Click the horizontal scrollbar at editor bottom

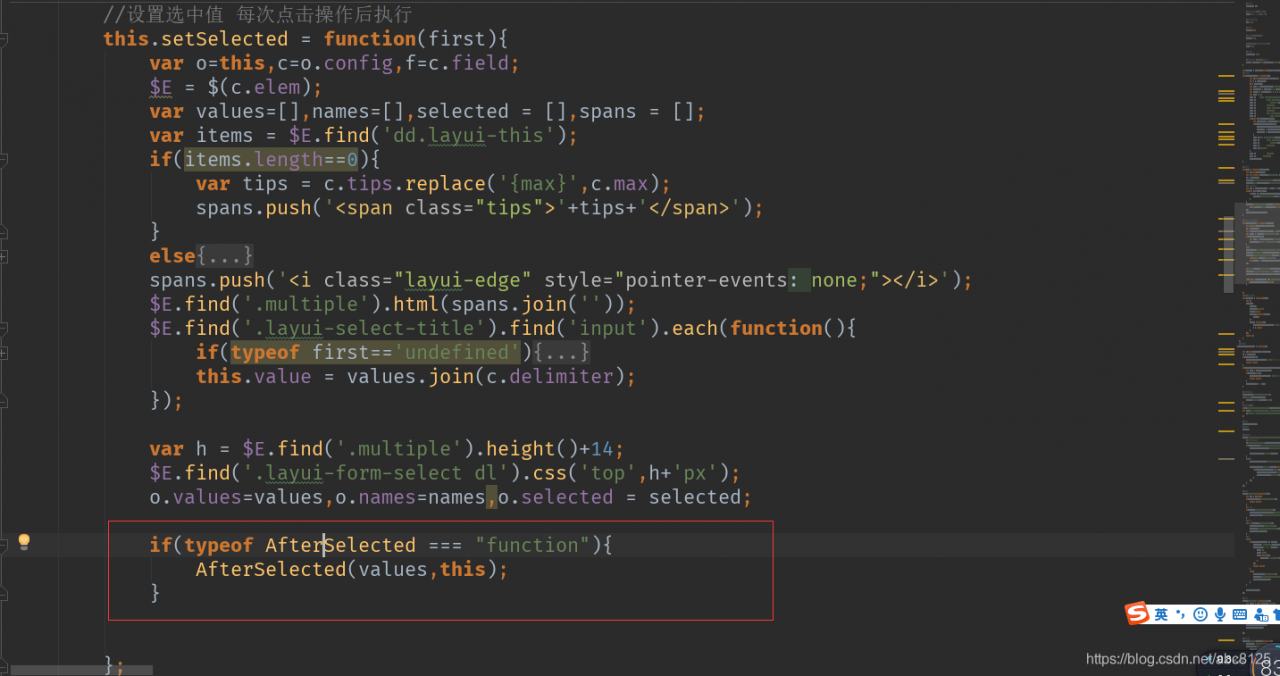(82, 668)
